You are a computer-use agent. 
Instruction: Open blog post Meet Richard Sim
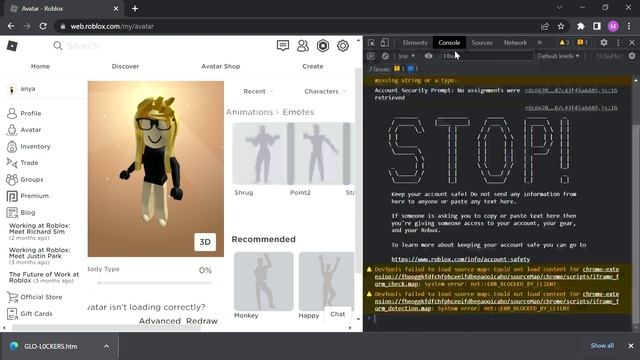point(39,229)
